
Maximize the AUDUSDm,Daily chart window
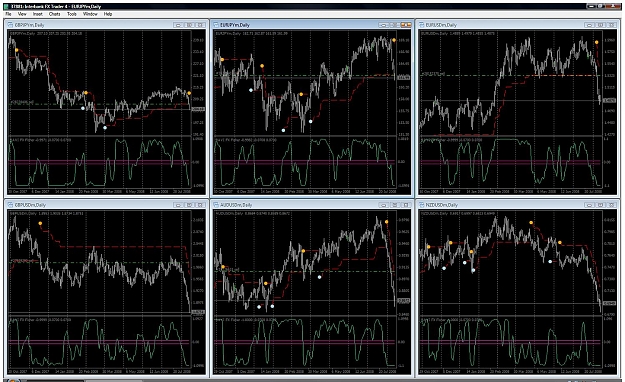(395, 205)
